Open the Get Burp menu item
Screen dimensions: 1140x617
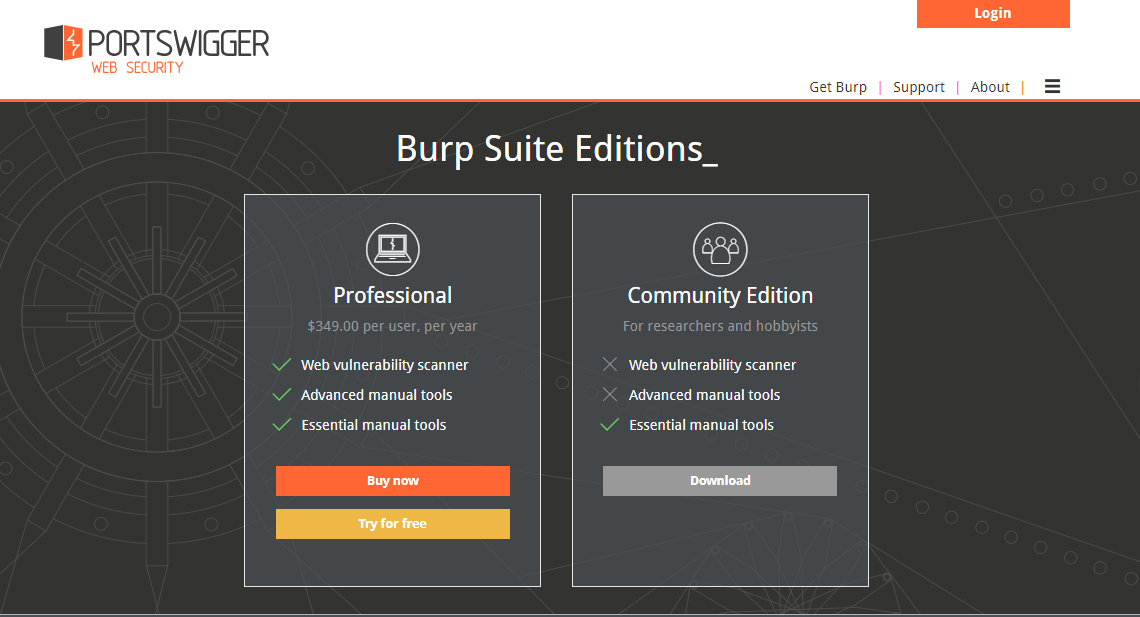click(x=838, y=87)
